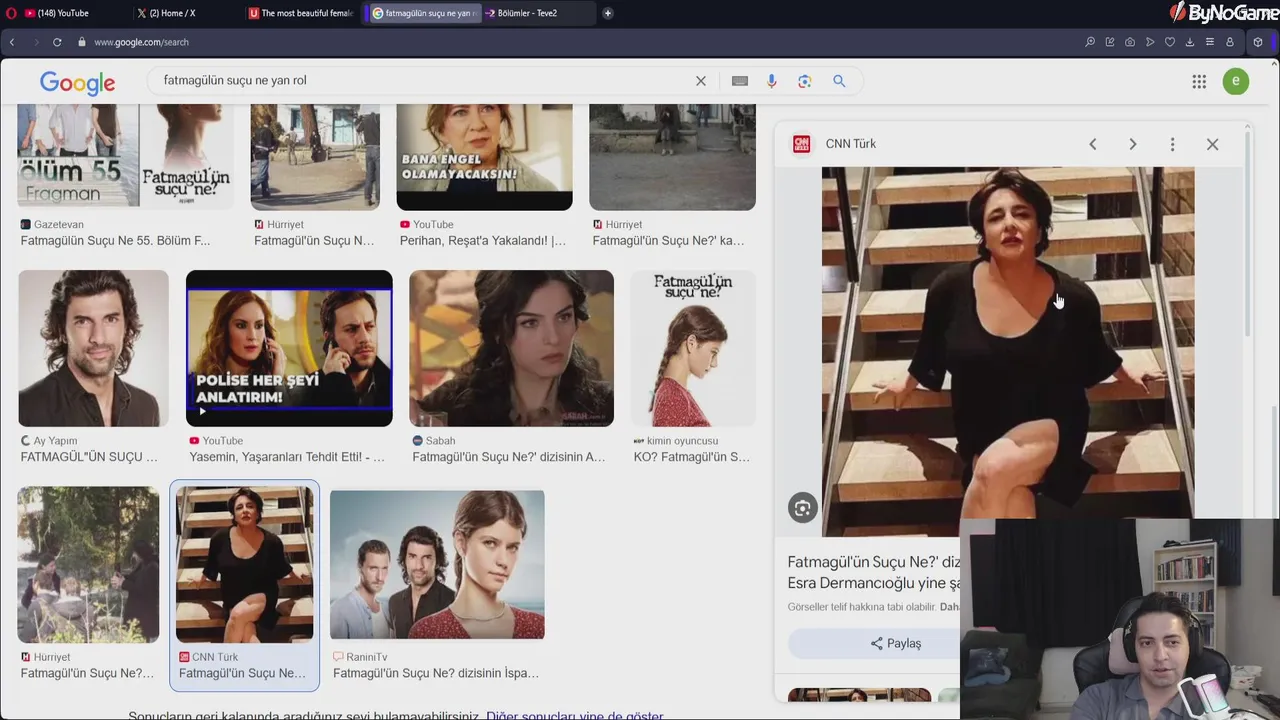Take a snapshot with camera icon
Screen dimensions: 1280x720
click(x=1130, y=42)
